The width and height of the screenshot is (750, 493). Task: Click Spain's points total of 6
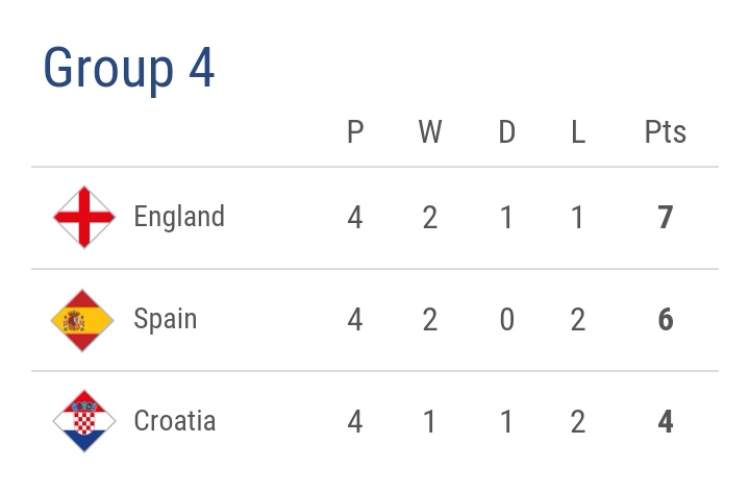tap(665, 320)
